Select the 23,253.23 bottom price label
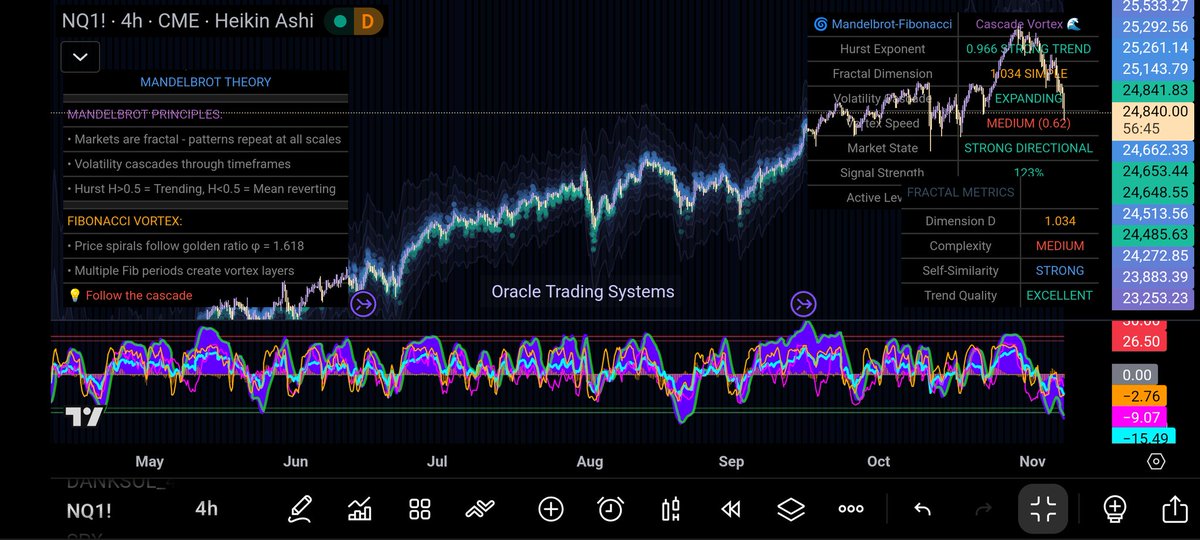1200x540 pixels. pyautogui.click(x=1156, y=298)
